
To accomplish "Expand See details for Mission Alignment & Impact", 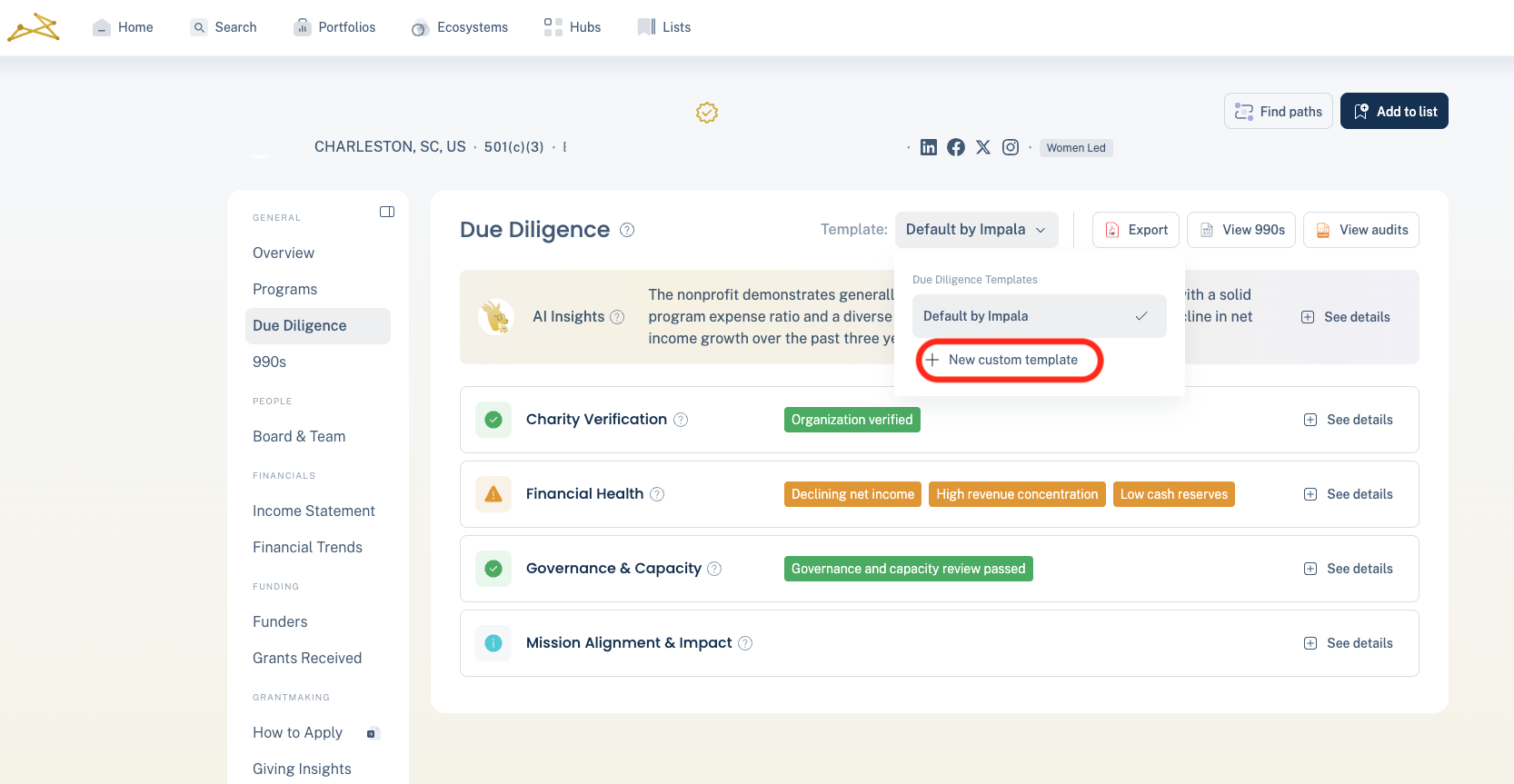I will point(1349,643).
